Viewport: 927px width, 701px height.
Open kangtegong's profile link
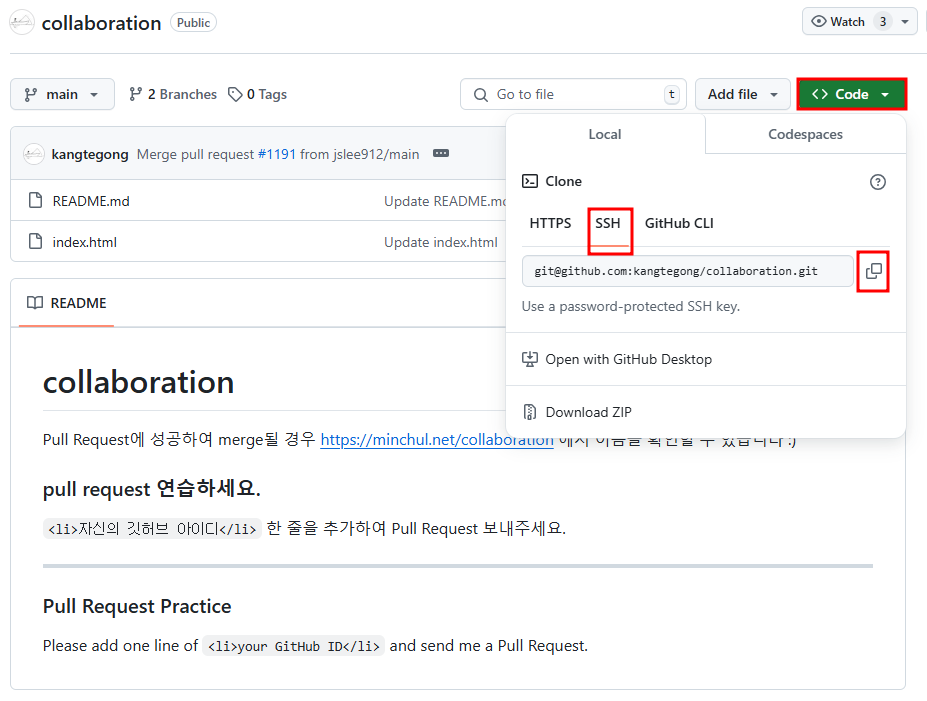(90, 154)
